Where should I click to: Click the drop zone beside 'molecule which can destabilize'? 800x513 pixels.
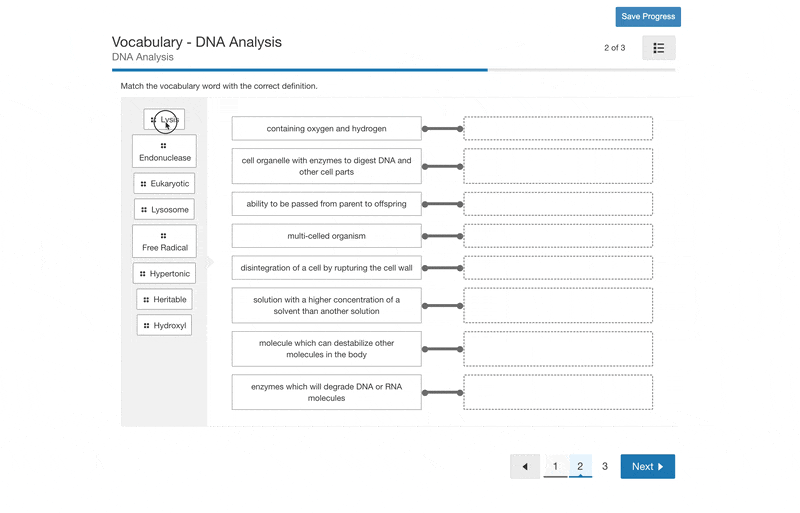[x=558, y=349]
